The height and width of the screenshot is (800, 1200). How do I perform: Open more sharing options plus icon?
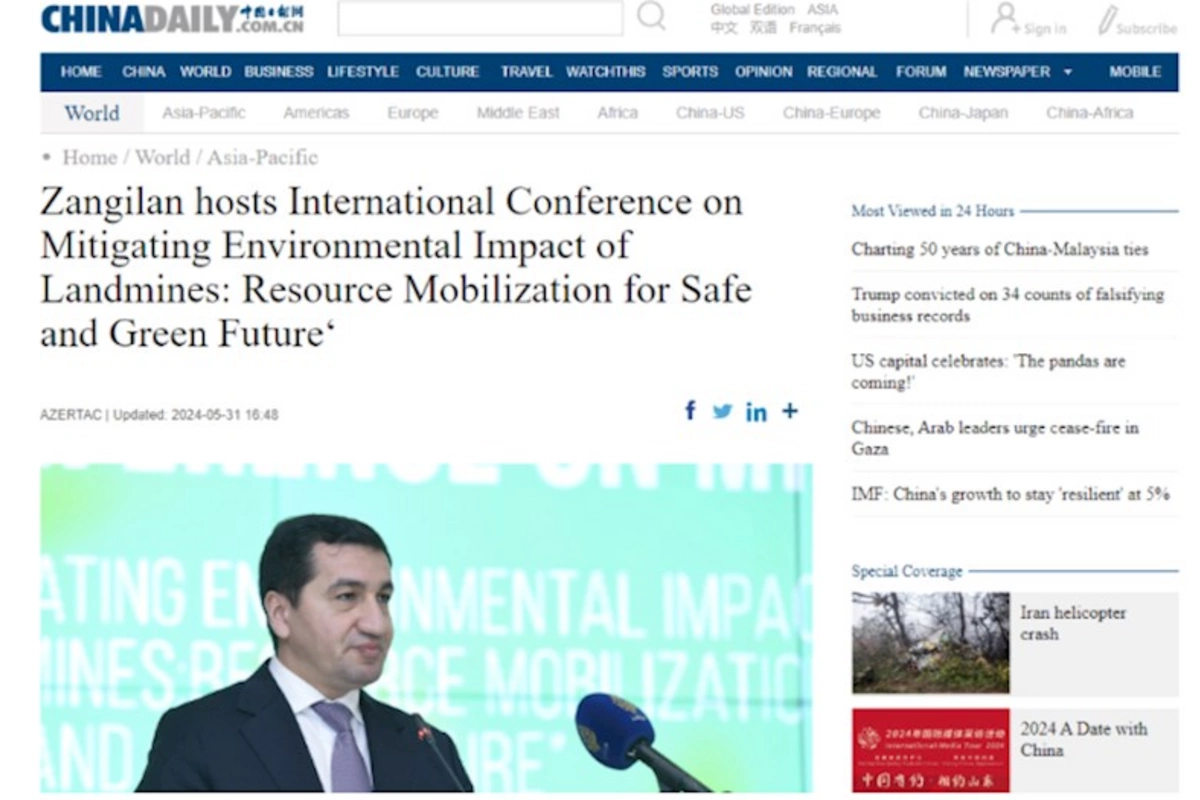(790, 411)
